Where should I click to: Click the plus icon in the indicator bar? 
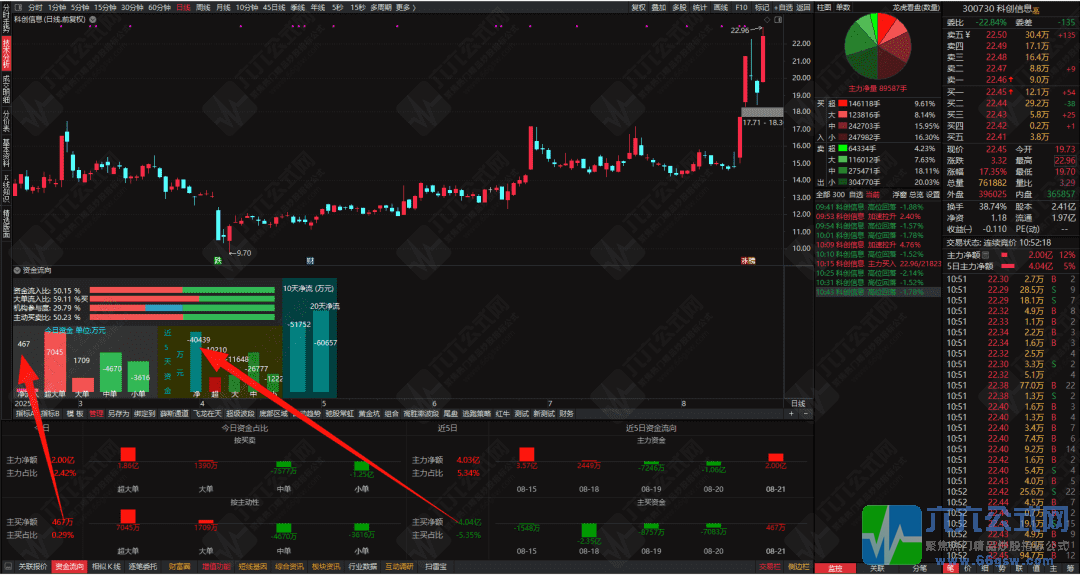(x=791, y=414)
